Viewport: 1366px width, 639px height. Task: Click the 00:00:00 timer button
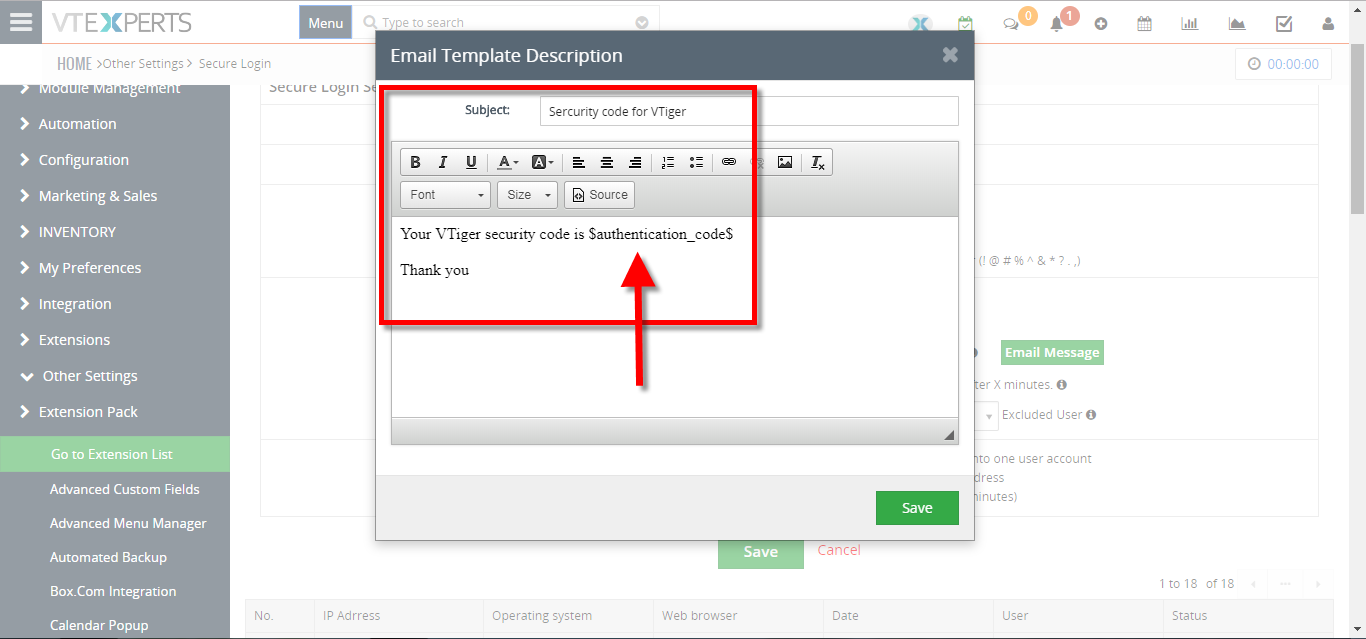(1283, 64)
